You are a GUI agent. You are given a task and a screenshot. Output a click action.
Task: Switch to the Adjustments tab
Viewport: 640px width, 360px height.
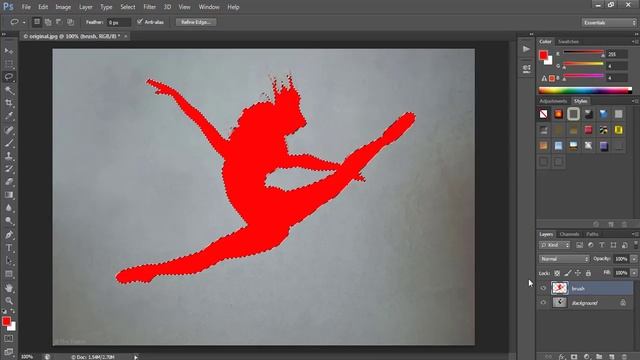coord(553,101)
